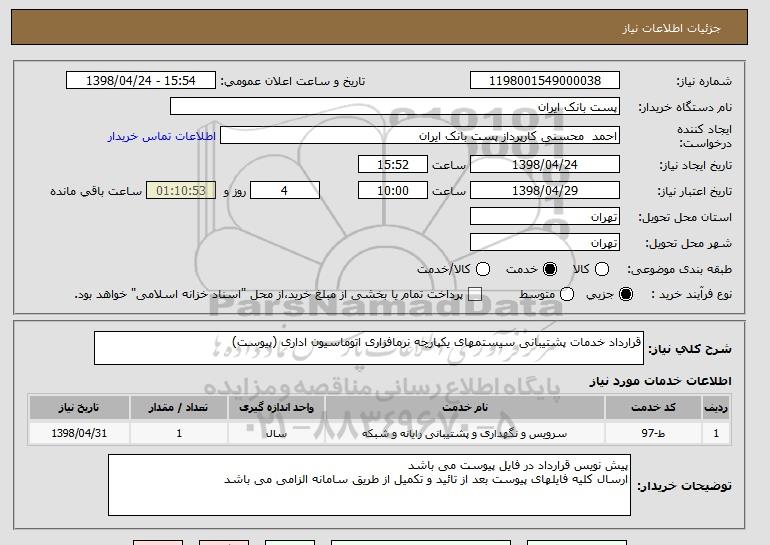Click the buyer organization field پست بانک ایران
The width and height of the screenshot is (770, 545).
point(395,107)
